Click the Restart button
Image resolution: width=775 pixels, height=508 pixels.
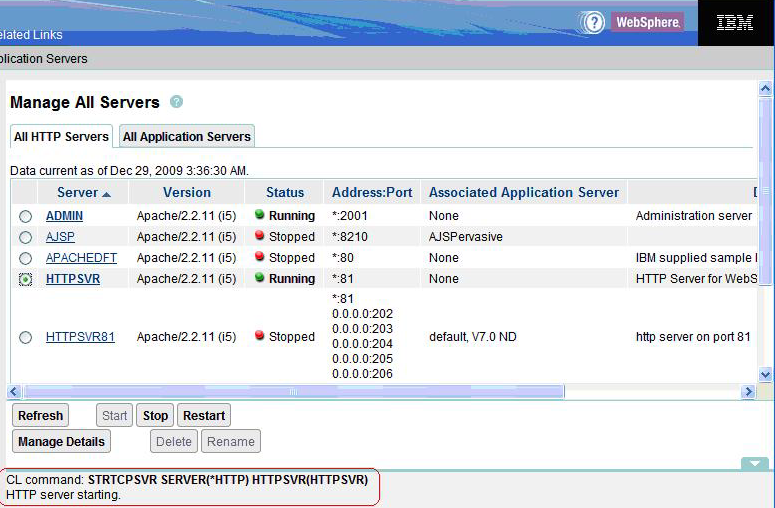(x=204, y=416)
